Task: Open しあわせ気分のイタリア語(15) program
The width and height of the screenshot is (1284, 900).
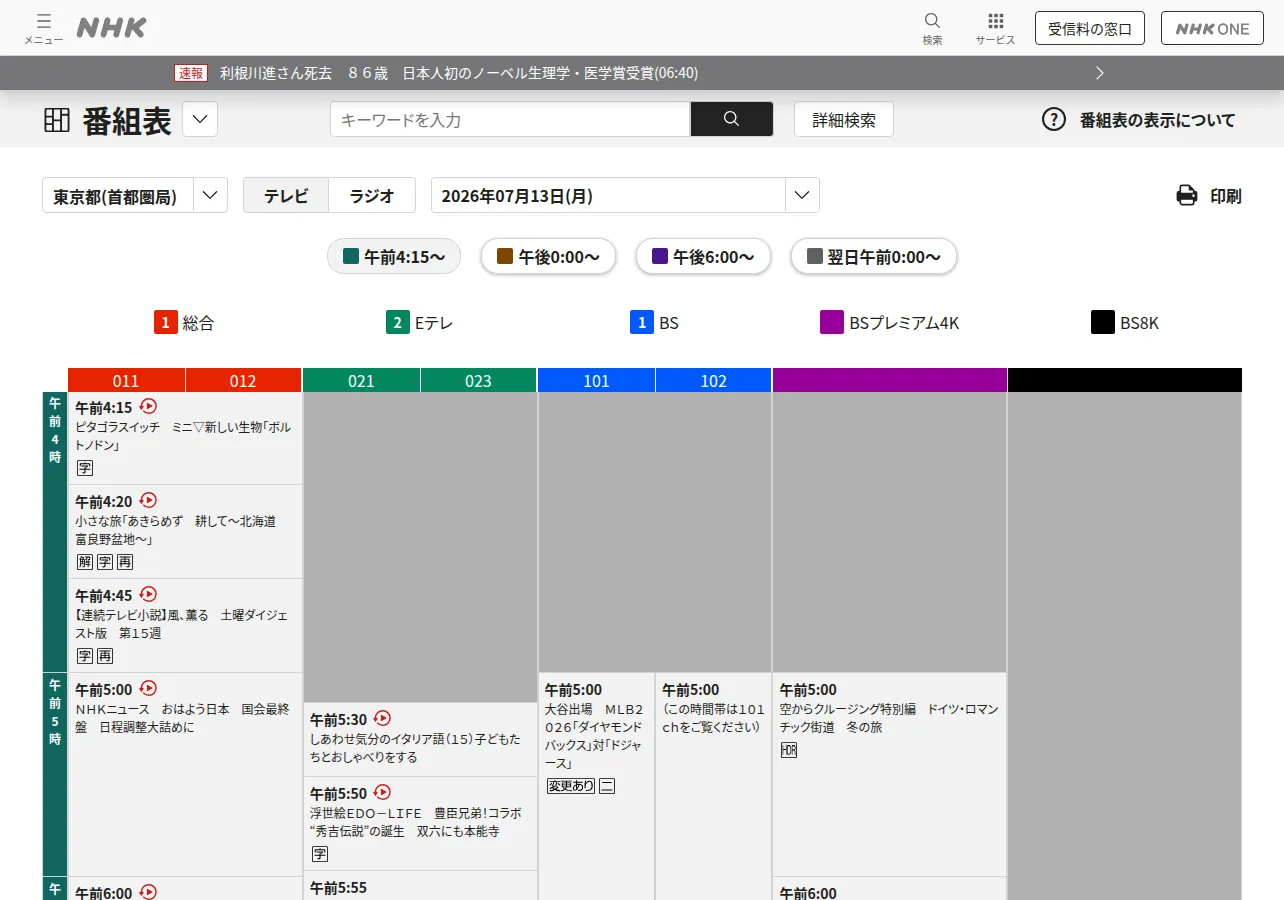Action: coord(420,739)
